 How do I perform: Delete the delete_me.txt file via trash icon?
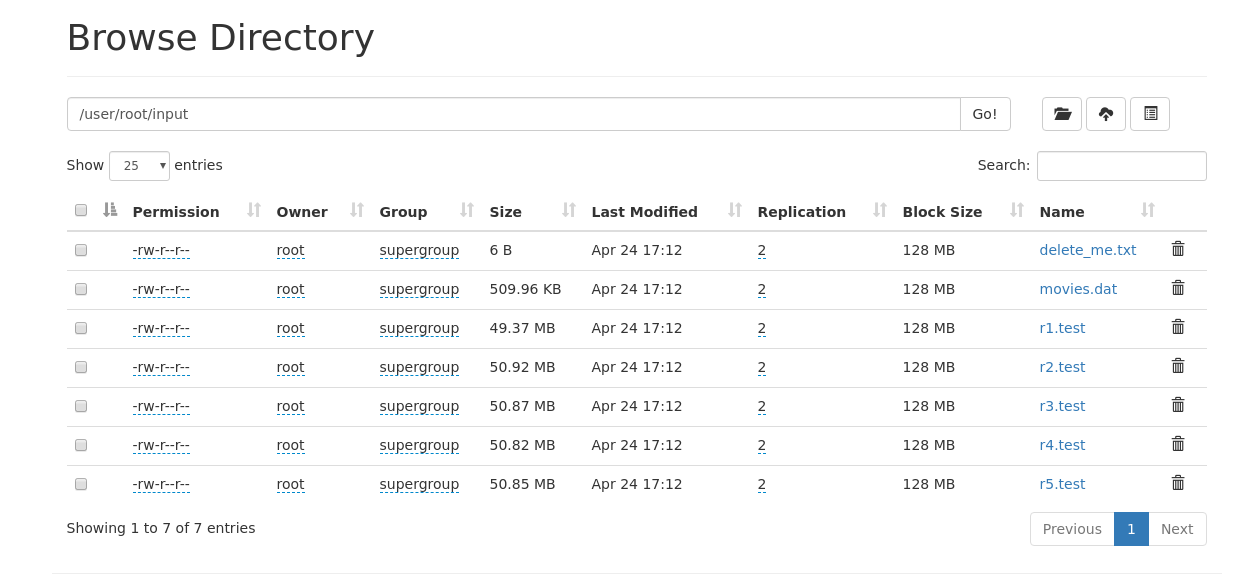(x=1178, y=249)
